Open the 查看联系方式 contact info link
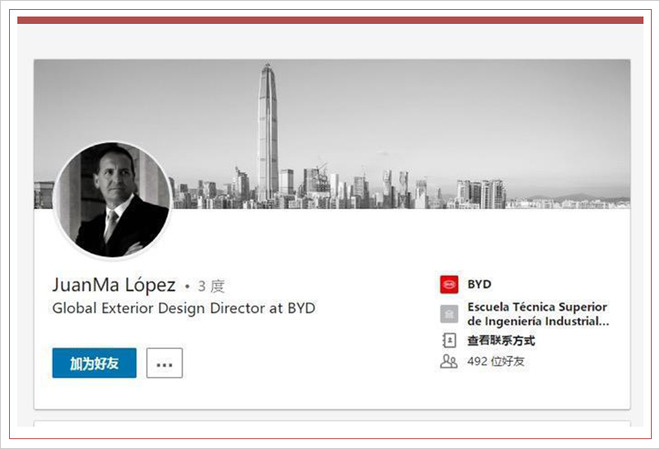660x449 pixels. 501,340
